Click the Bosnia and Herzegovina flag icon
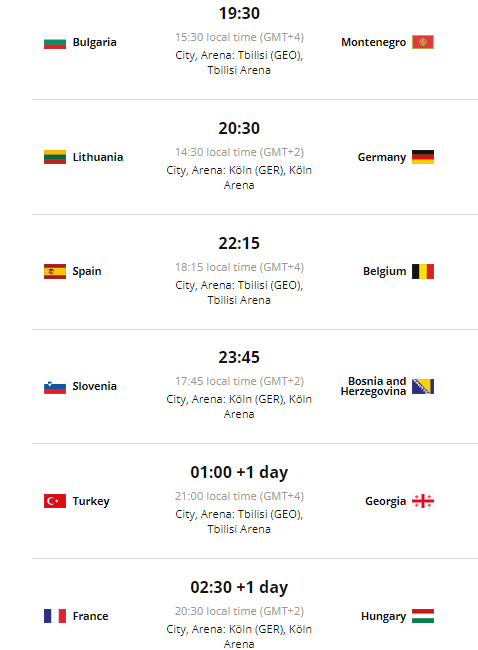 point(423,386)
